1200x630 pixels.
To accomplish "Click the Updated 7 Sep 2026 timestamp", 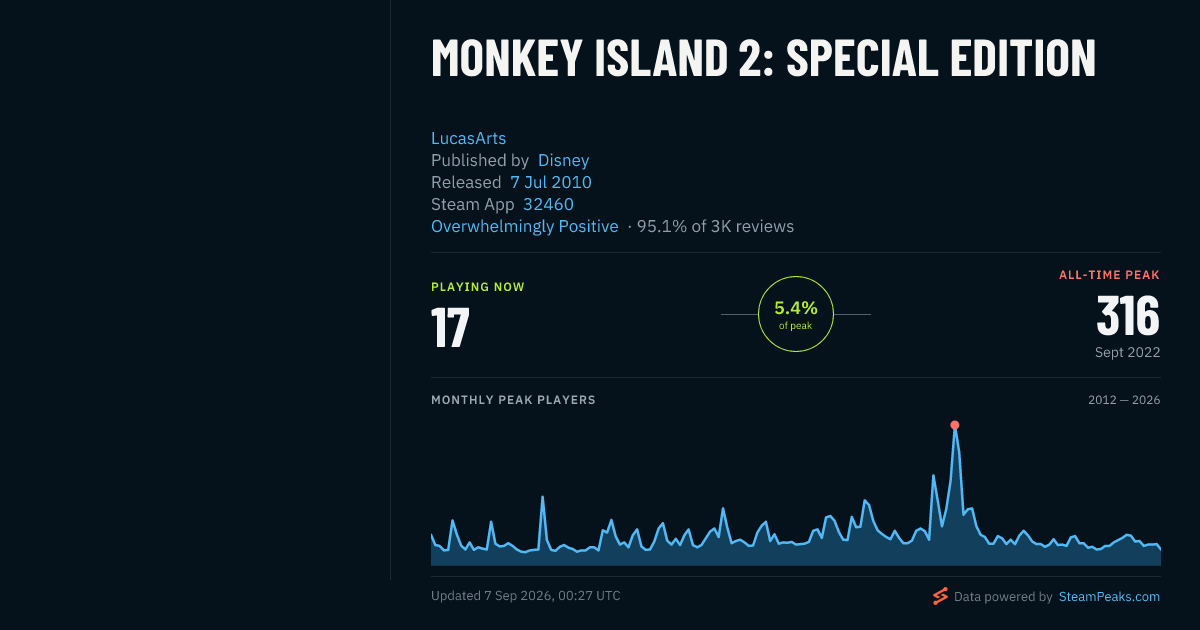I will 526,596.
